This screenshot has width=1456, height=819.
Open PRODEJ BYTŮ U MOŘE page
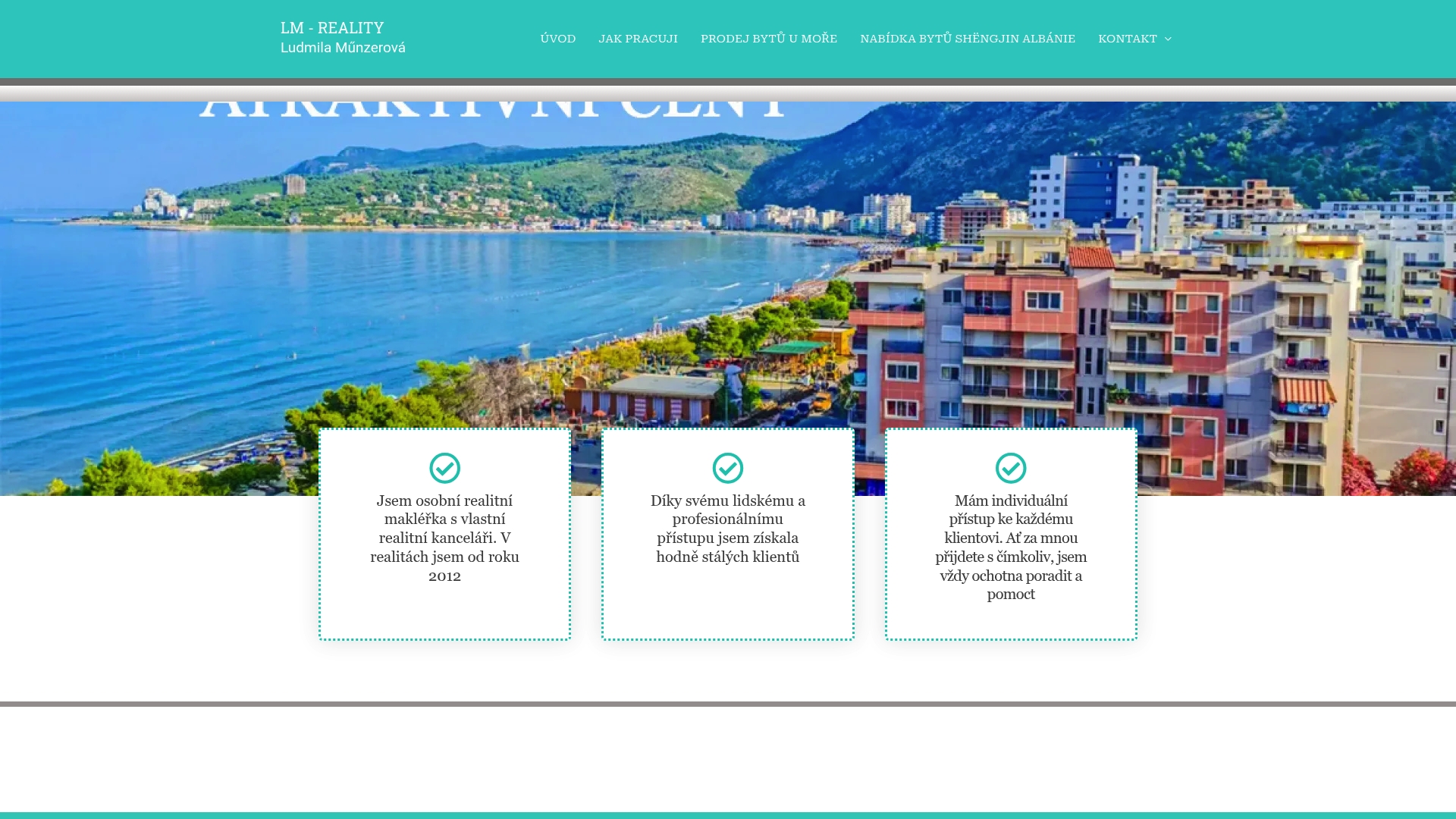click(x=768, y=38)
